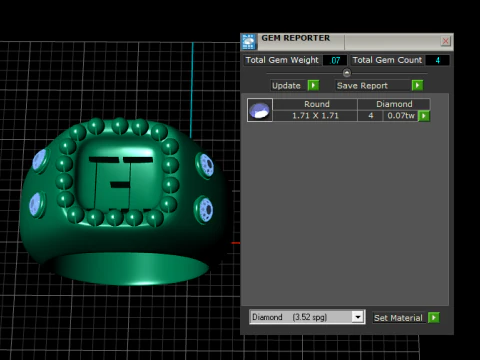Click the Total Gem Weight value field

coord(335,60)
